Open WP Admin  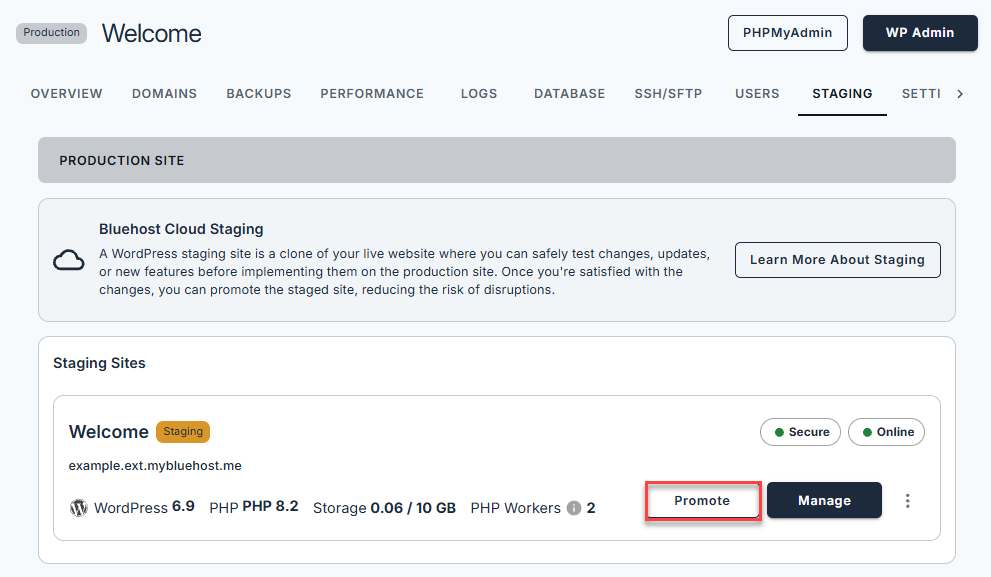point(919,33)
